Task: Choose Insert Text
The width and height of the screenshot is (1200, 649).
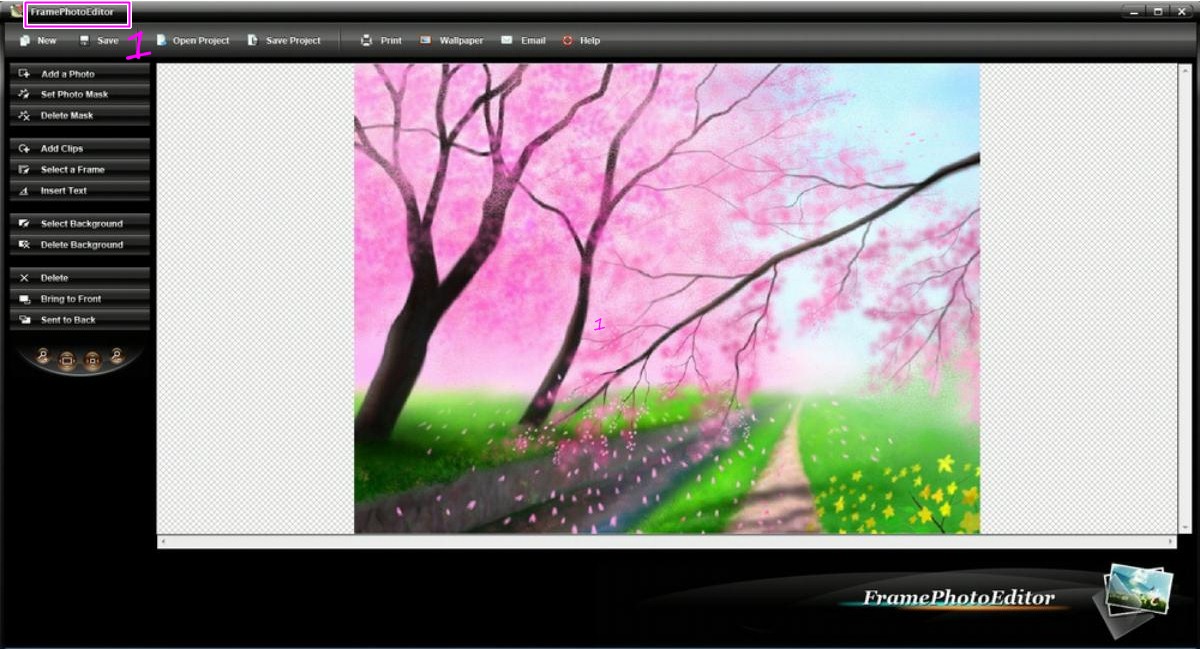Action: (x=80, y=191)
